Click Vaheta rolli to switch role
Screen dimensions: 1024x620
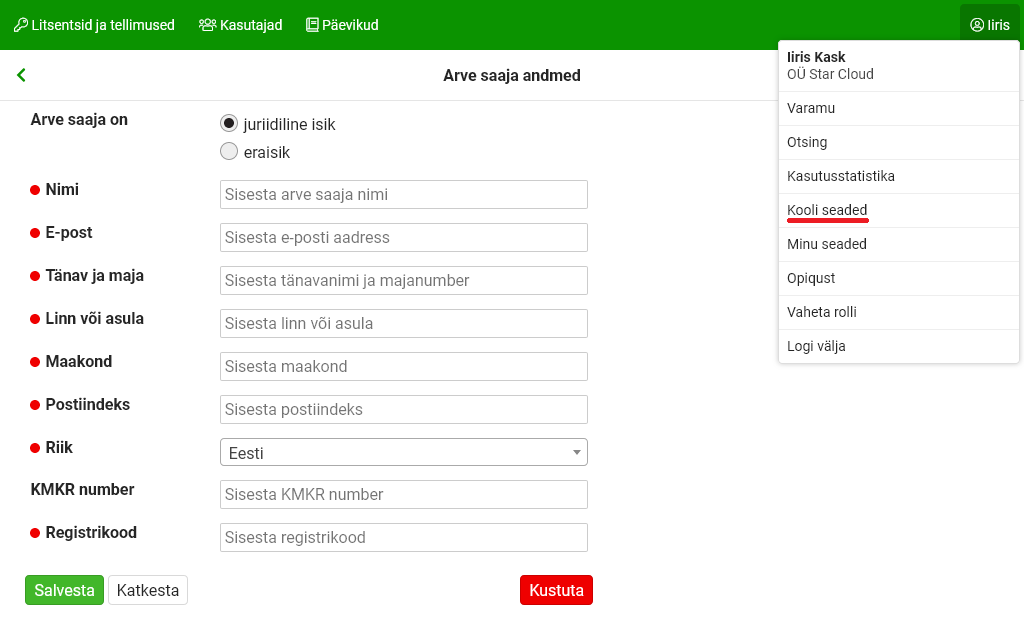coord(822,312)
